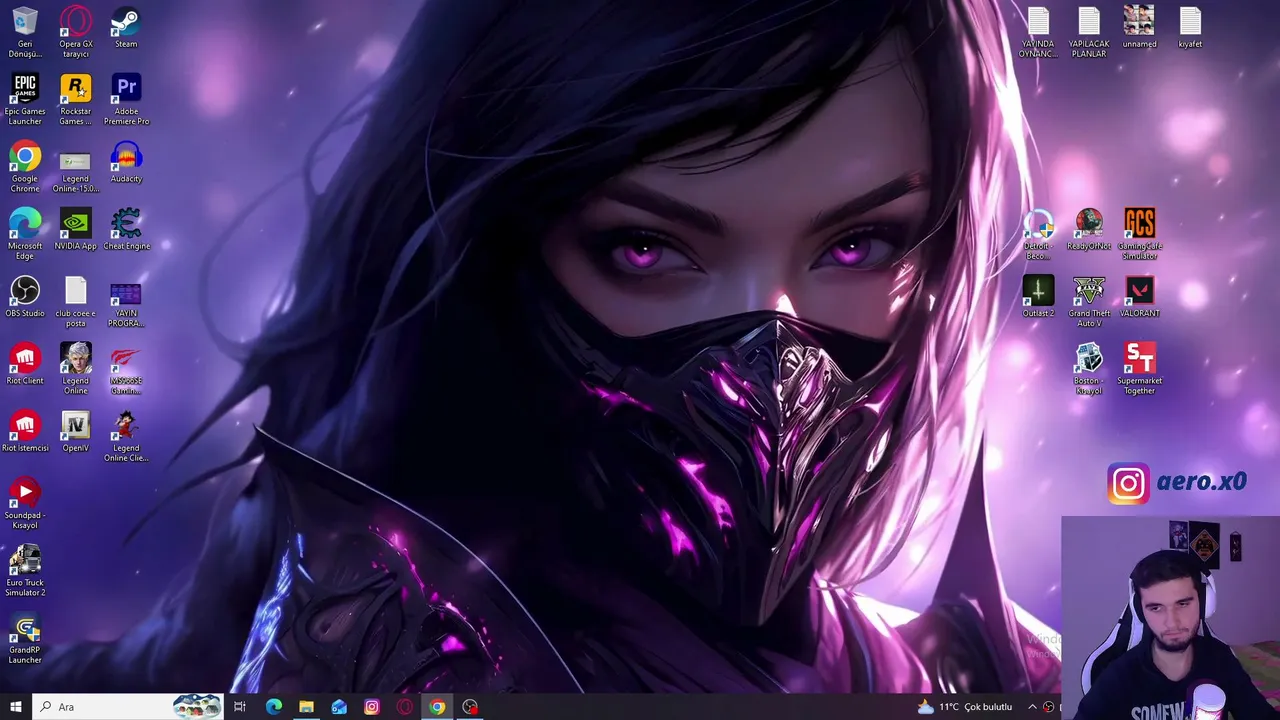Select the VALORANT desktop shortcut
The height and width of the screenshot is (720, 1280).
[x=1139, y=297]
